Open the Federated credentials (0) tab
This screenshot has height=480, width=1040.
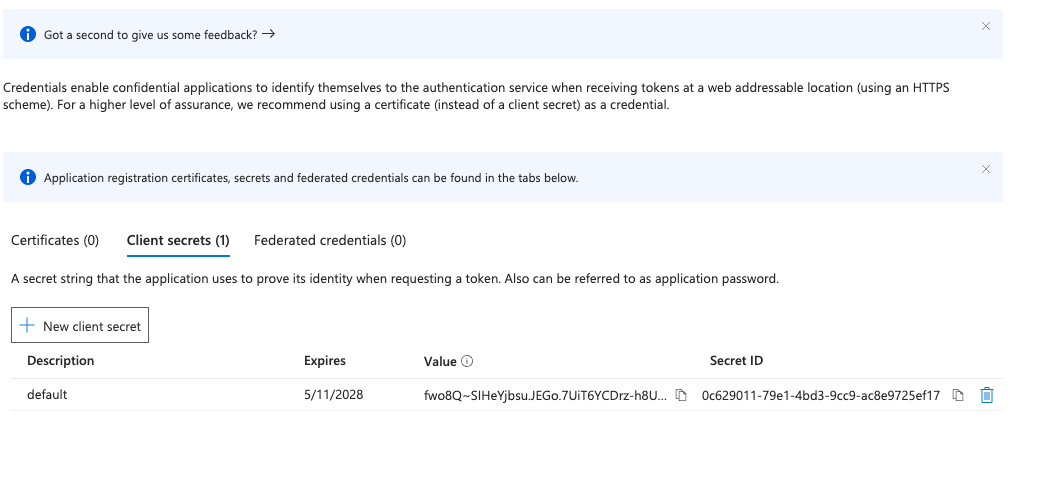pos(330,240)
